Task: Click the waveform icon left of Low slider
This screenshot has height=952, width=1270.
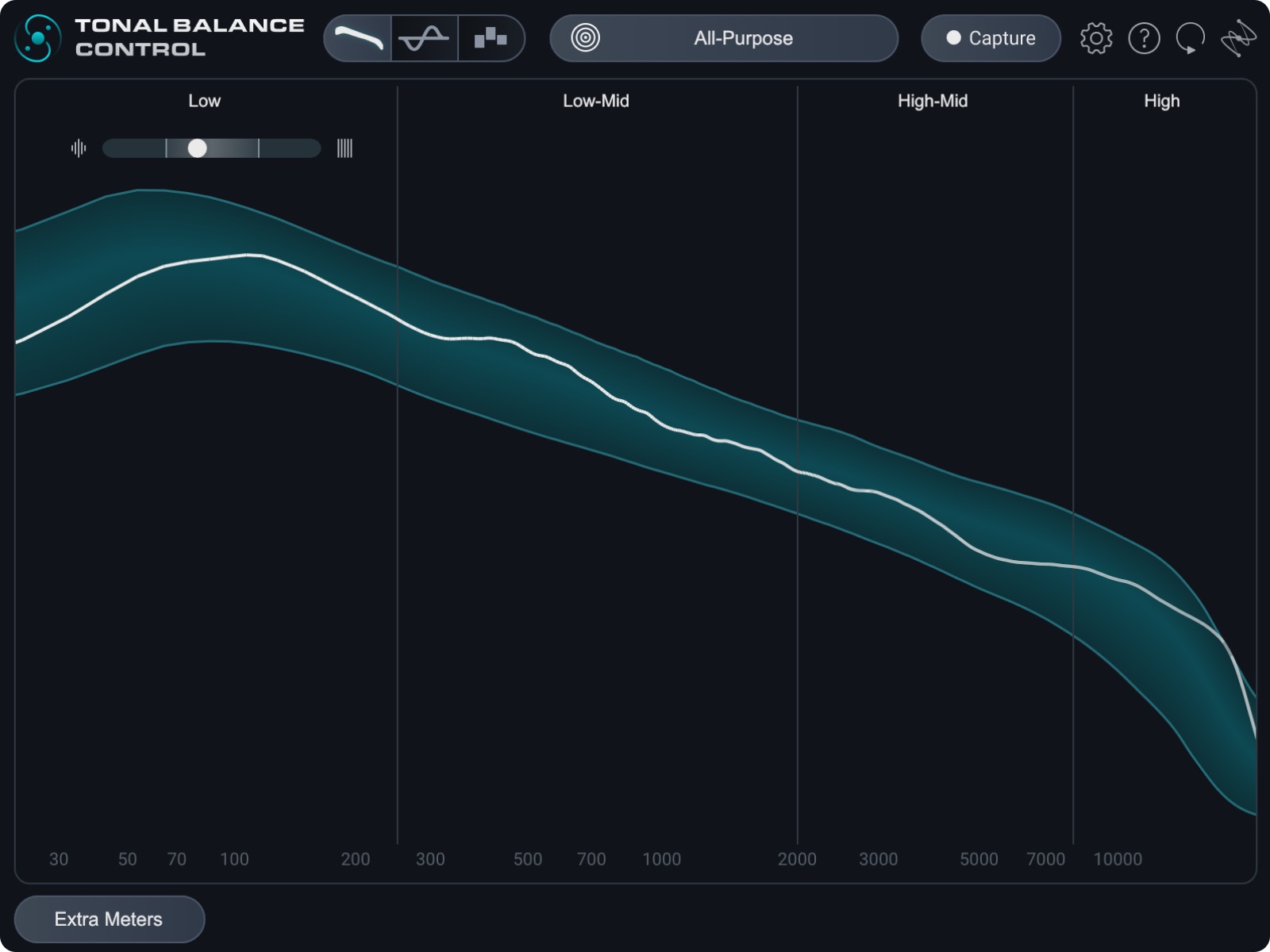Action: click(x=79, y=148)
